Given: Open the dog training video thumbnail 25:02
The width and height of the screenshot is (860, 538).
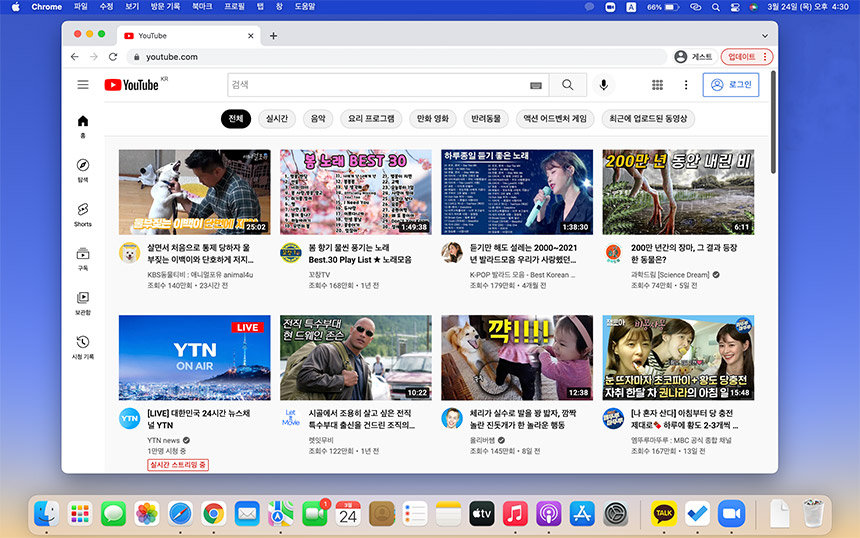Looking at the screenshot, I should pos(195,192).
